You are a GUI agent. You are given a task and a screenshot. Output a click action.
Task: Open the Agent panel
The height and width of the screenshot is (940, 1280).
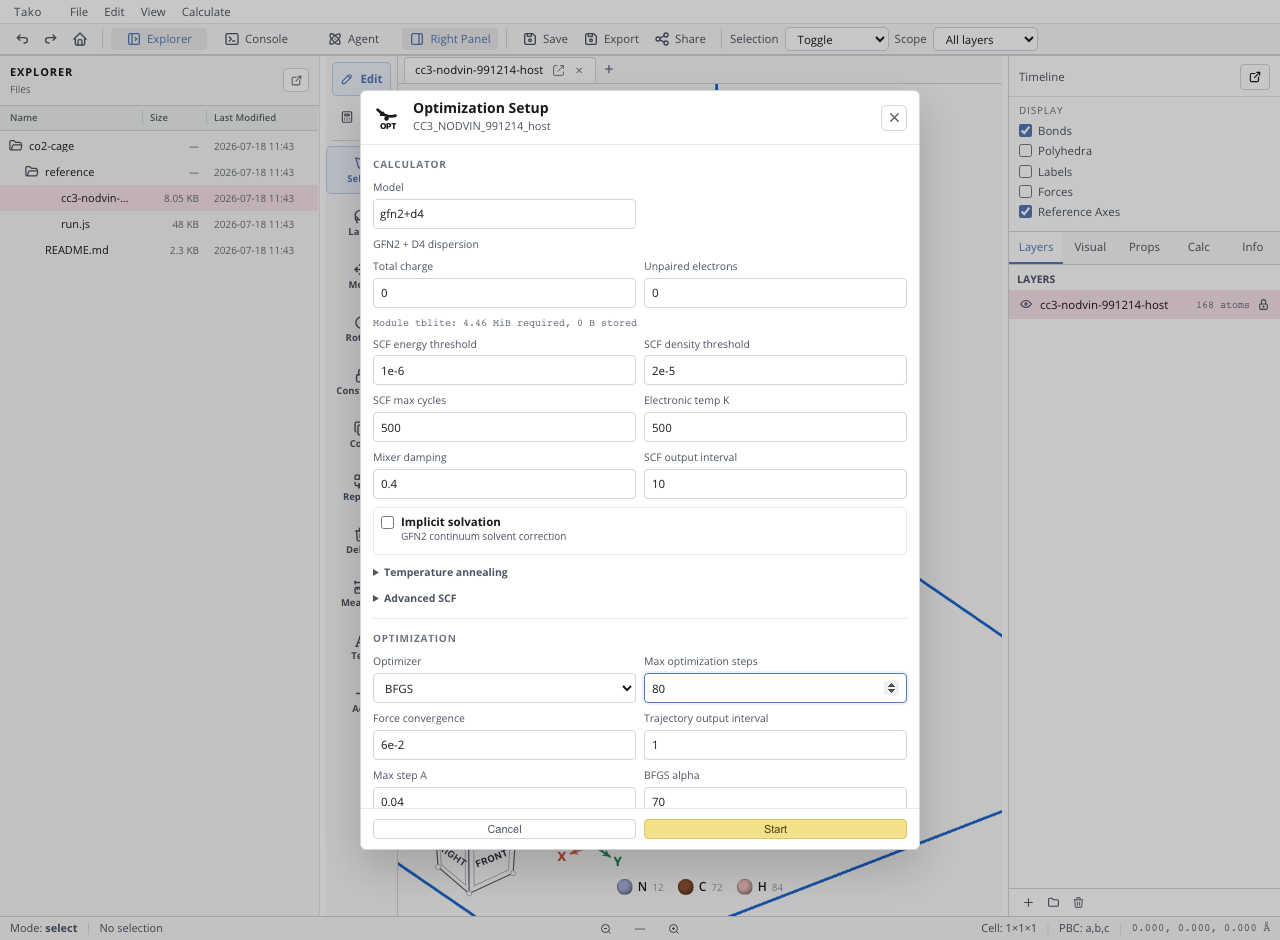pos(354,39)
